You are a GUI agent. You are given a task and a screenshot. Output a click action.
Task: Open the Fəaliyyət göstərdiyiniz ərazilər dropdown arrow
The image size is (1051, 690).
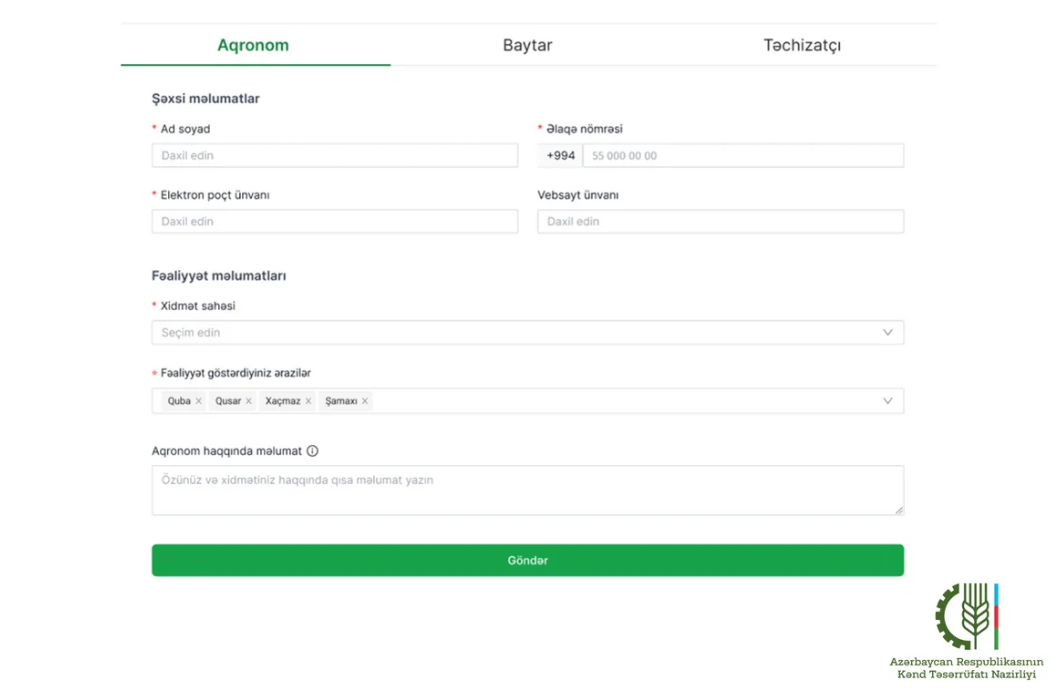click(x=887, y=401)
